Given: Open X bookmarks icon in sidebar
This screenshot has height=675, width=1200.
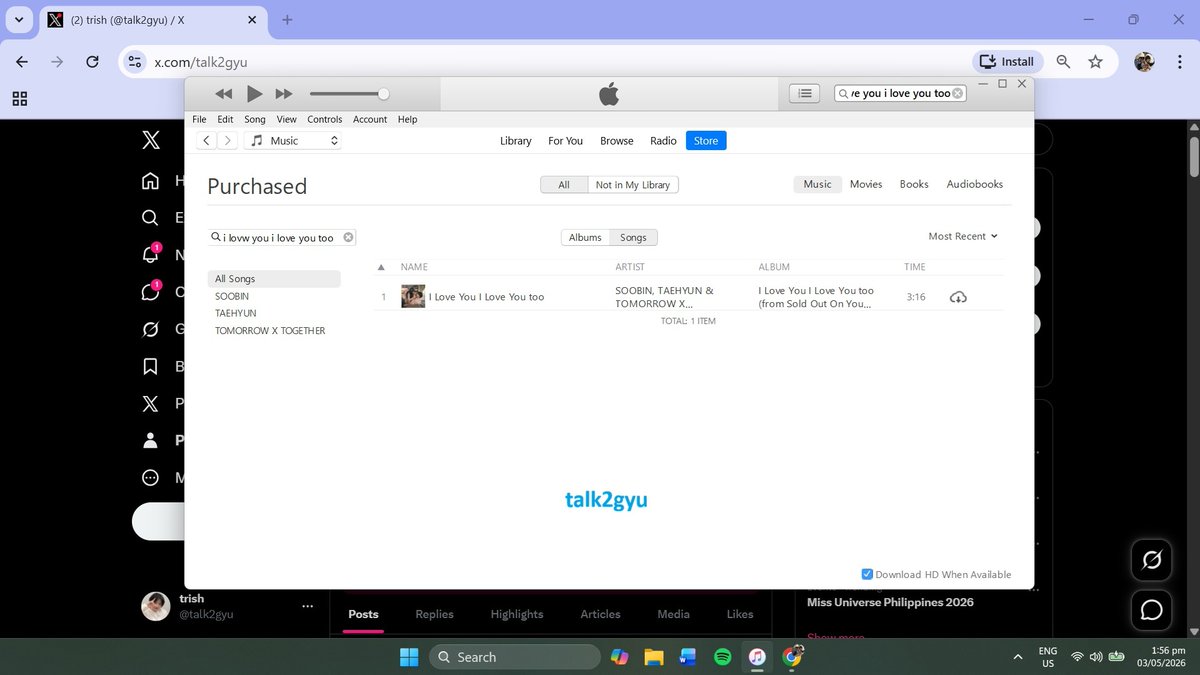Looking at the screenshot, I should pos(150,366).
